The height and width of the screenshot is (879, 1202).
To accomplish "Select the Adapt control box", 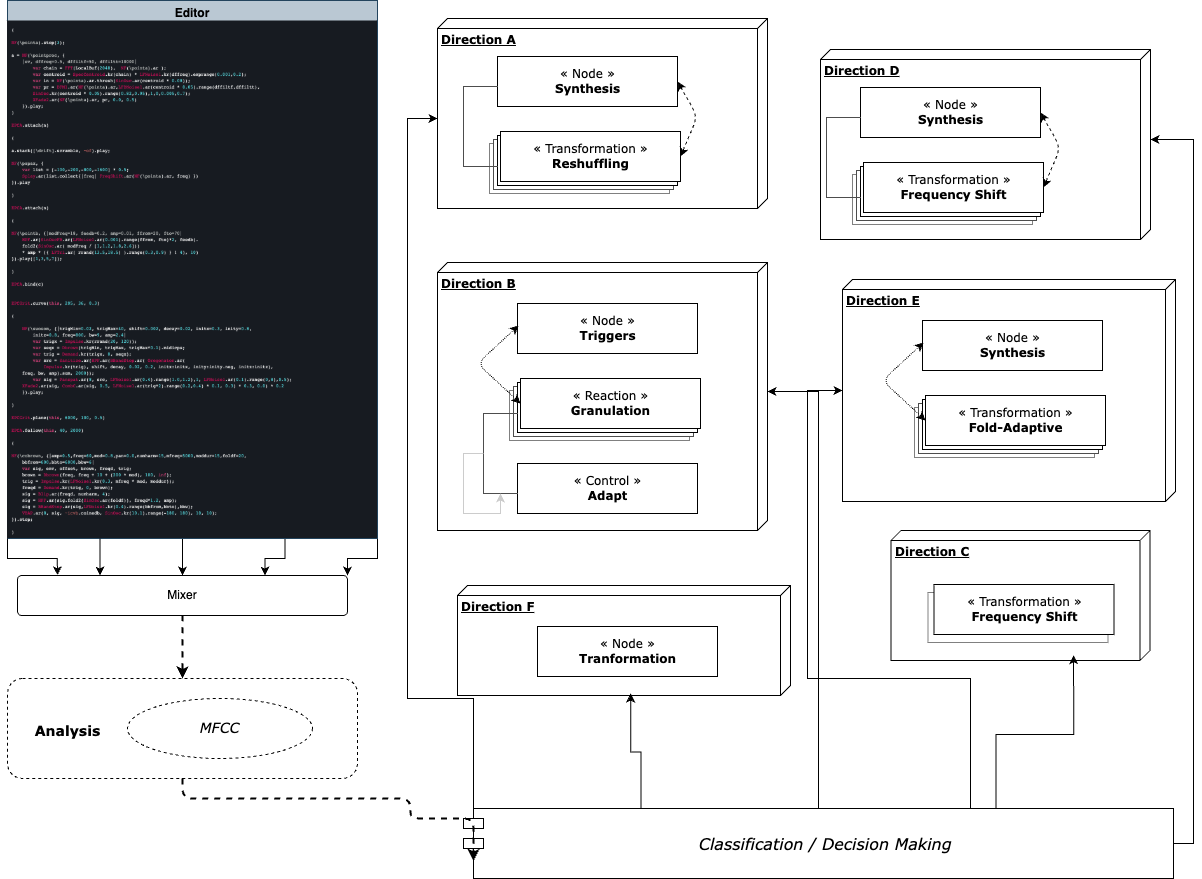I will 607,488.
